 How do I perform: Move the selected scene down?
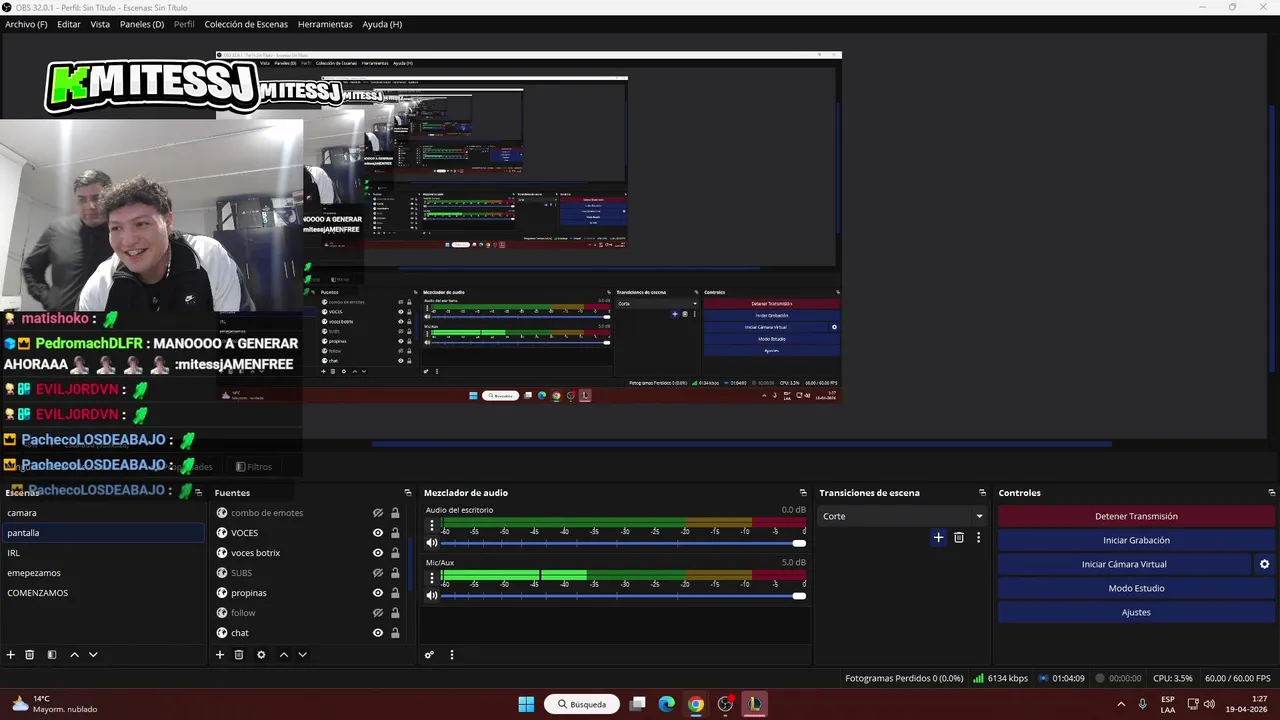[x=93, y=655]
